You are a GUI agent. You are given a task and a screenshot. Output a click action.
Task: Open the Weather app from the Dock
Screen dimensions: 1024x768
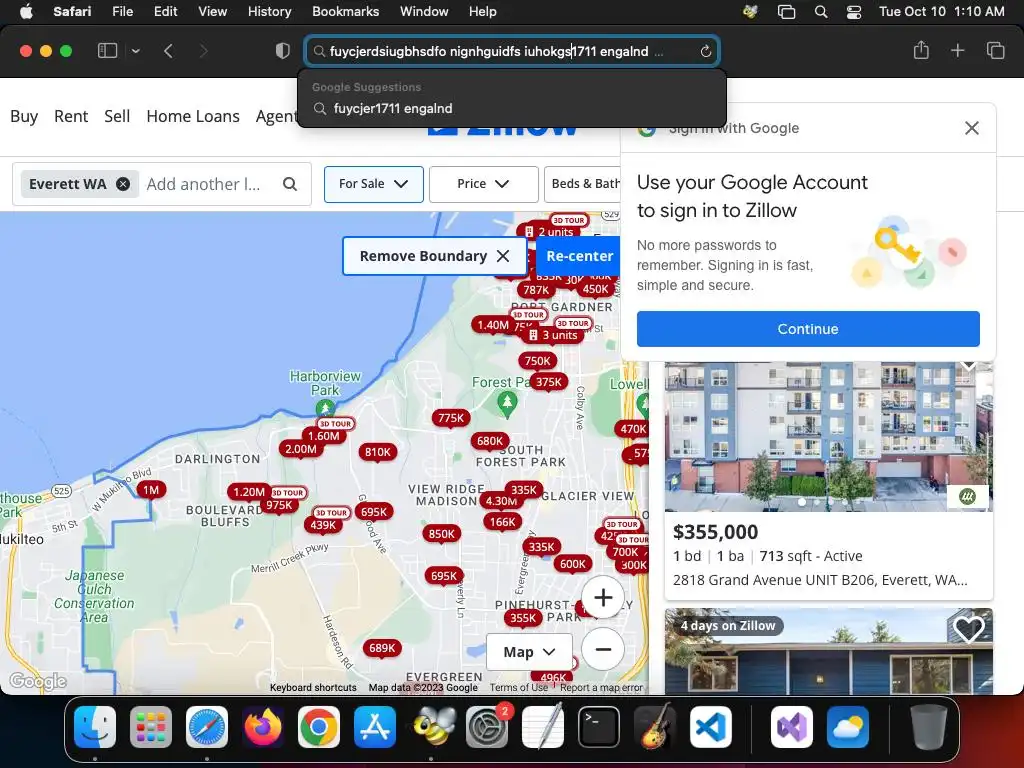tap(848, 727)
